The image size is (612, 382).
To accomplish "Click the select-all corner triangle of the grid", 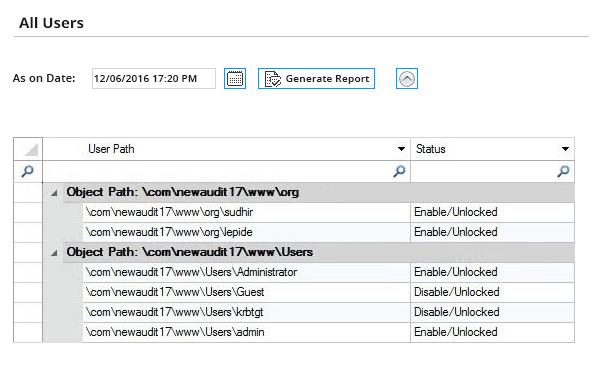I will (x=31, y=149).
